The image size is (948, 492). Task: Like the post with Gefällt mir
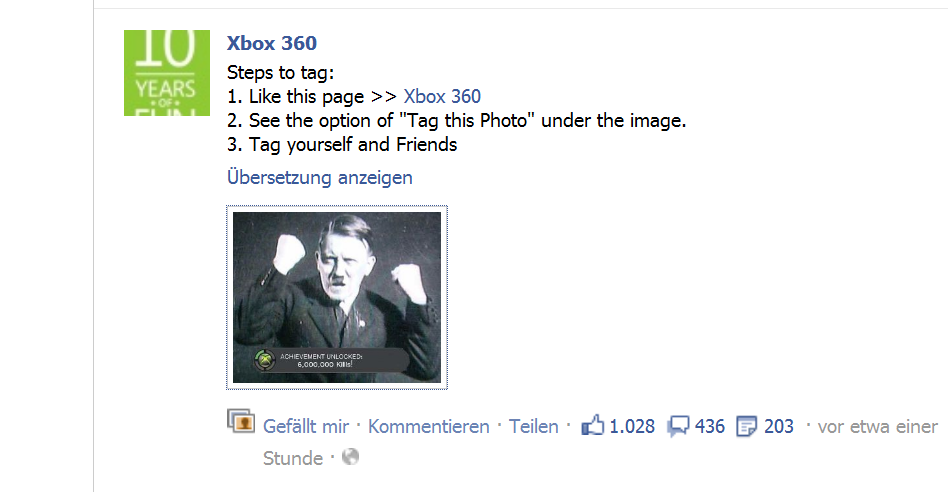[x=306, y=426]
